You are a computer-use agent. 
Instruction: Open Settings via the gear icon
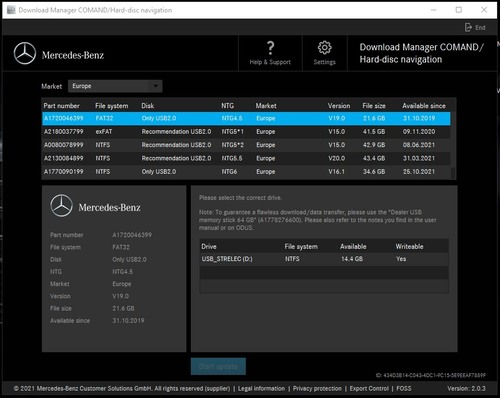[x=324, y=48]
